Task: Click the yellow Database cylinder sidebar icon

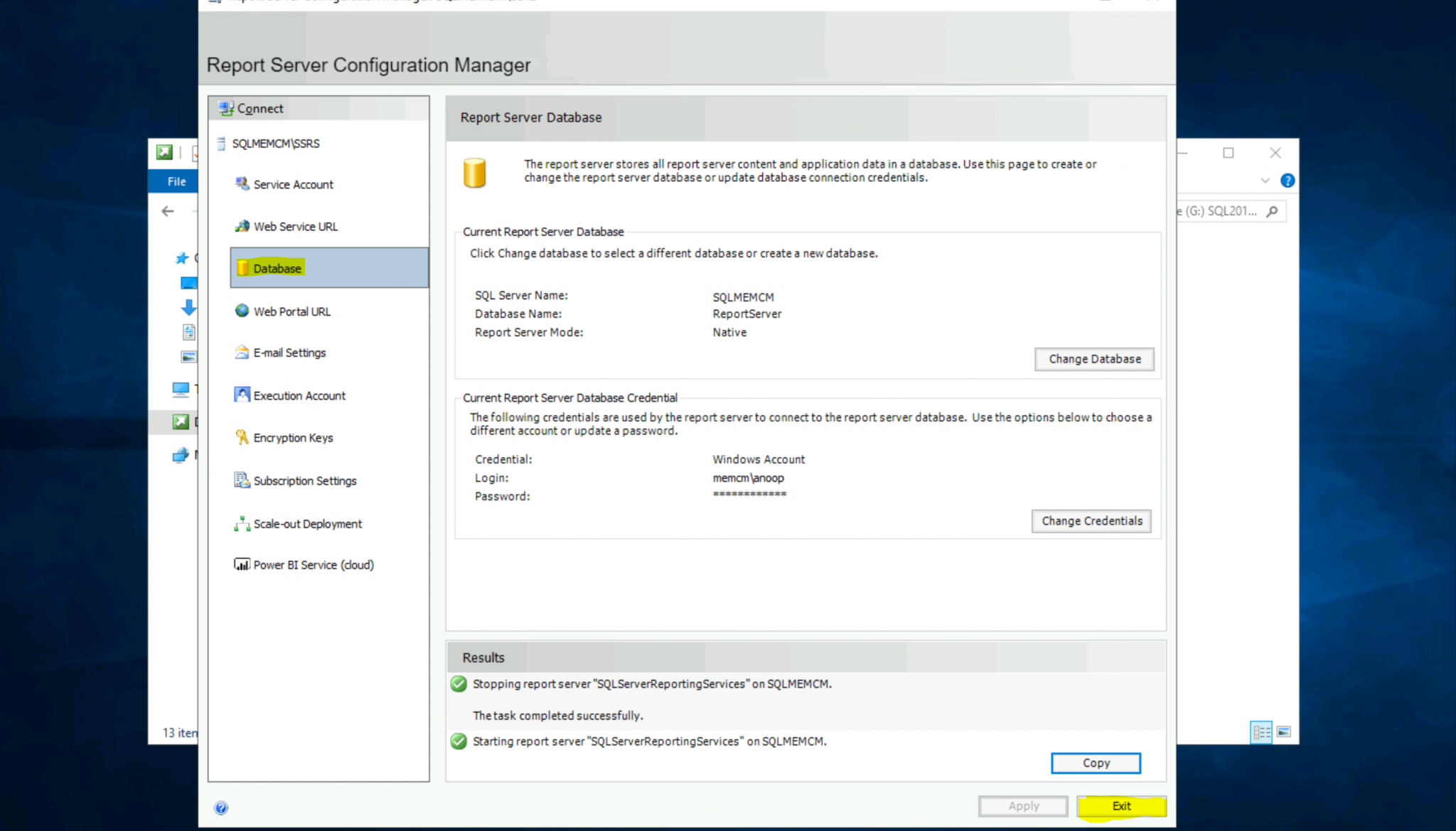Action: (242, 268)
